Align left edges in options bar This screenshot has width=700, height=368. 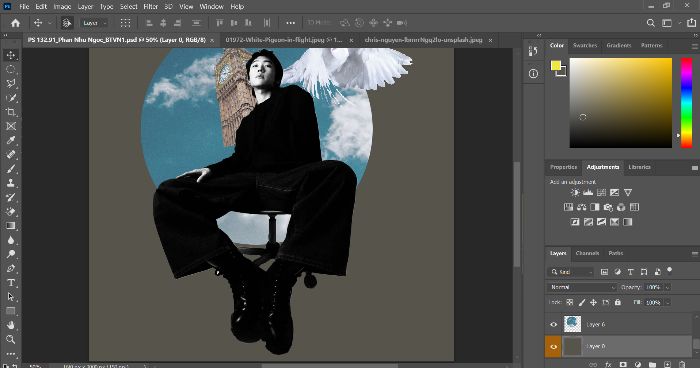[x=150, y=23]
